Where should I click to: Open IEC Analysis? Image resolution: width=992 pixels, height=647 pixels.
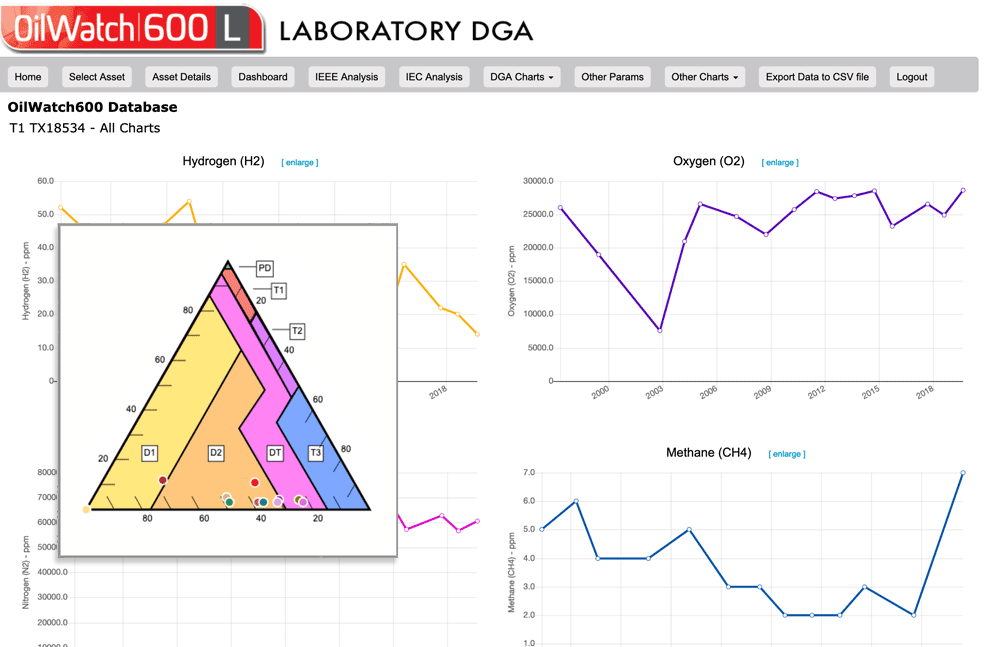(x=434, y=77)
